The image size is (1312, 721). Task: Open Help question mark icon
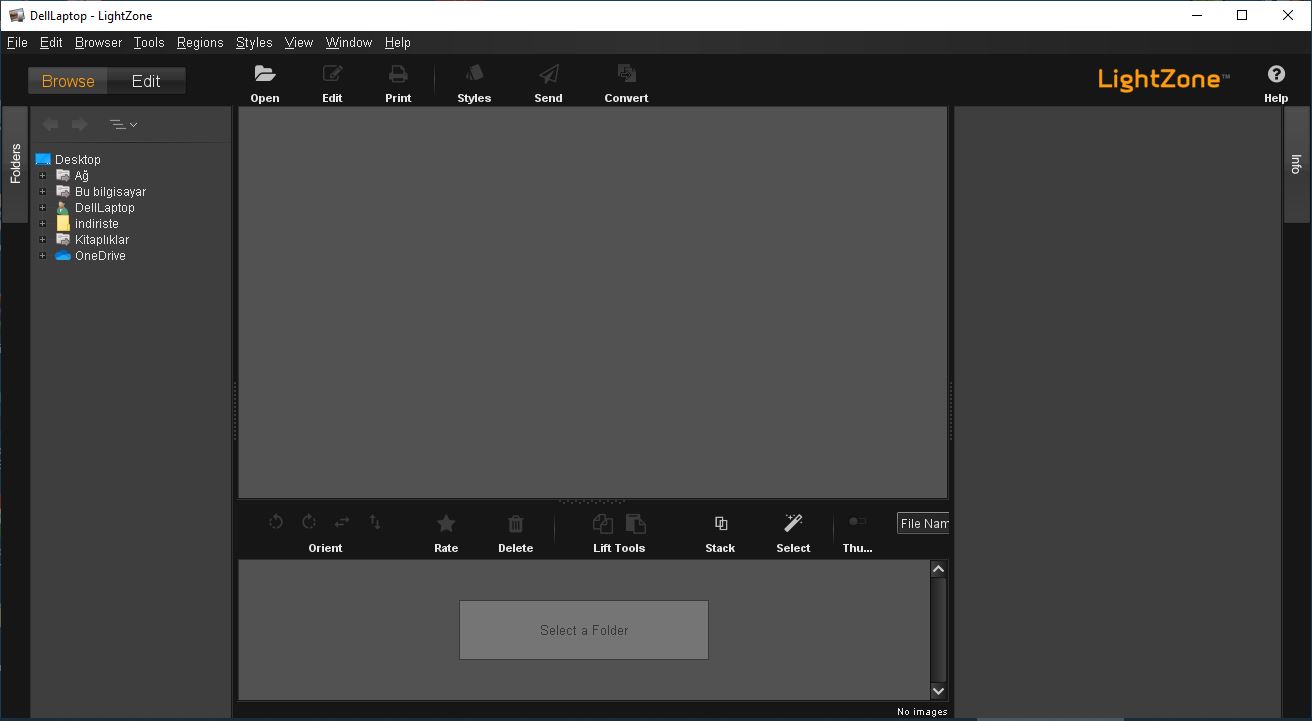coord(1276,74)
